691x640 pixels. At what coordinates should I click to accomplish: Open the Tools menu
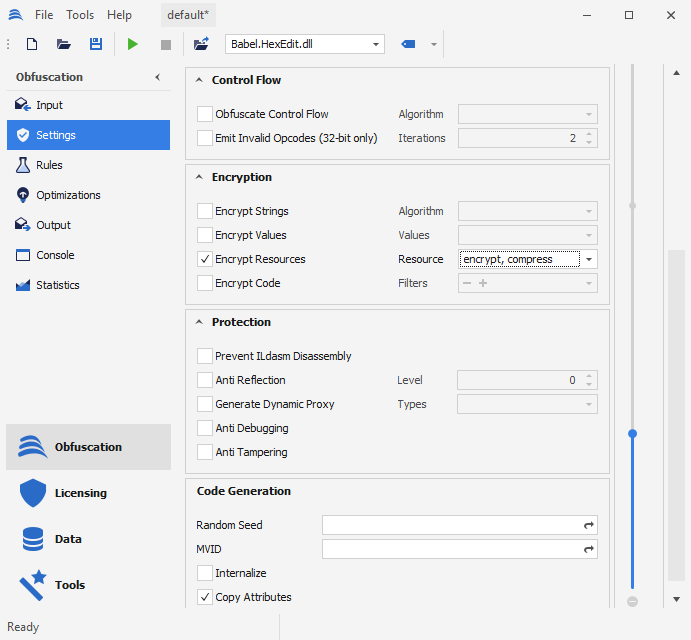[80, 15]
